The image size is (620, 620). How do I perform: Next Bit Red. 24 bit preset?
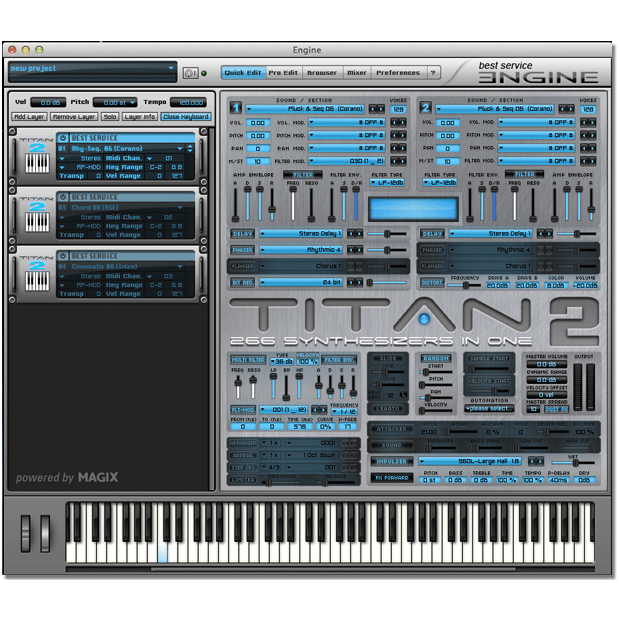pyautogui.click(x=359, y=282)
